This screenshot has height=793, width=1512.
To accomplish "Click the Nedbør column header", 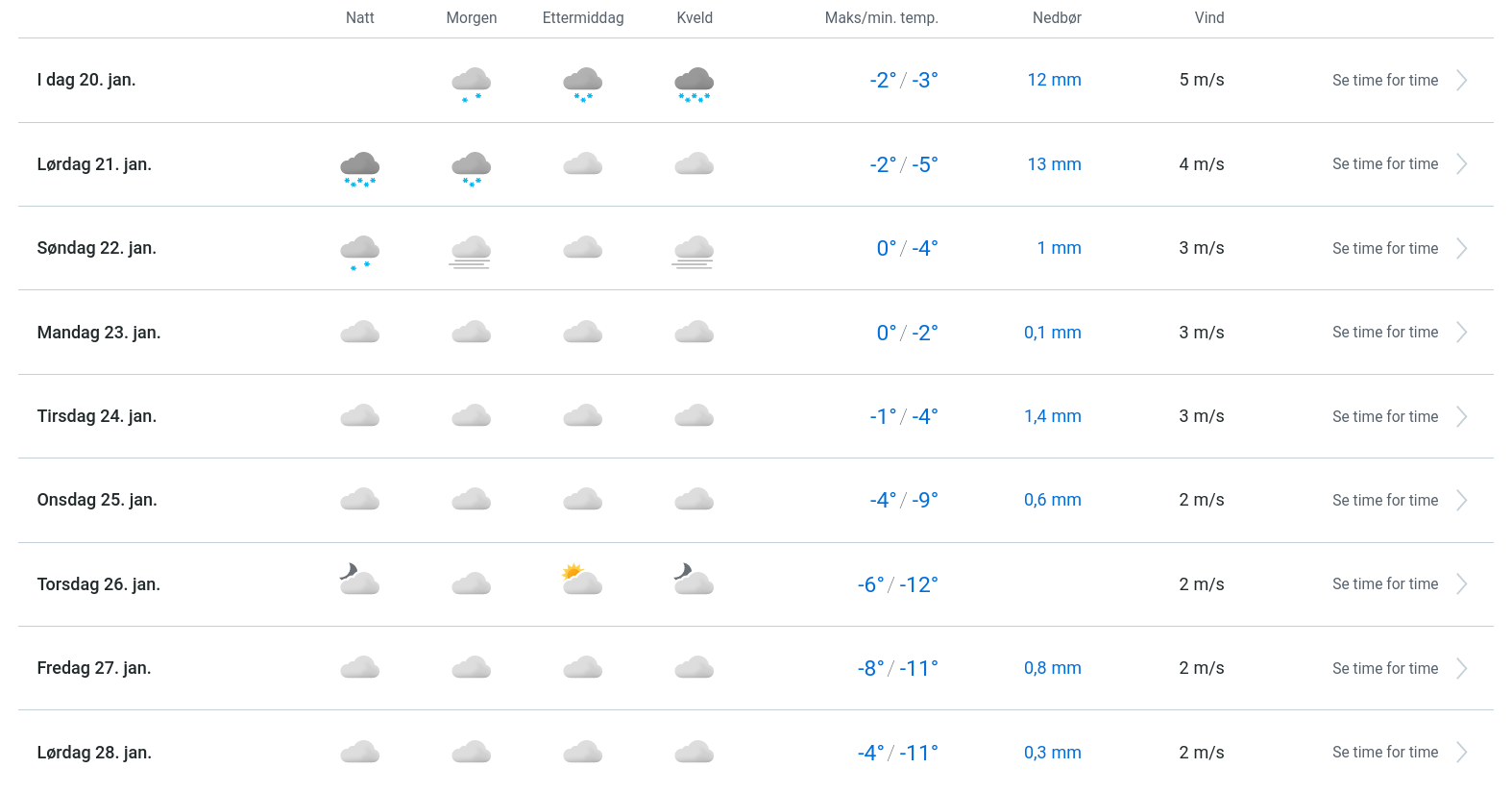I will 1057,17.
